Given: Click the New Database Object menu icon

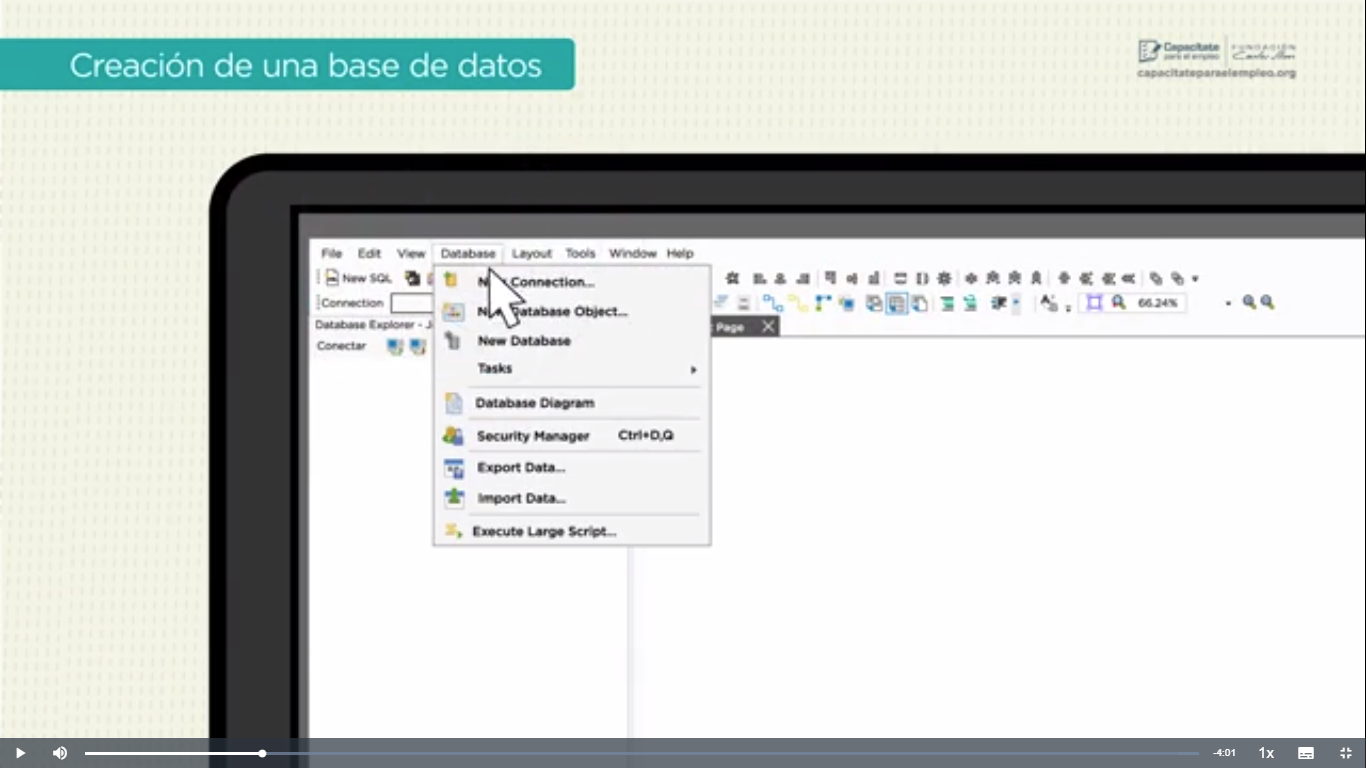Looking at the screenshot, I should click(453, 312).
